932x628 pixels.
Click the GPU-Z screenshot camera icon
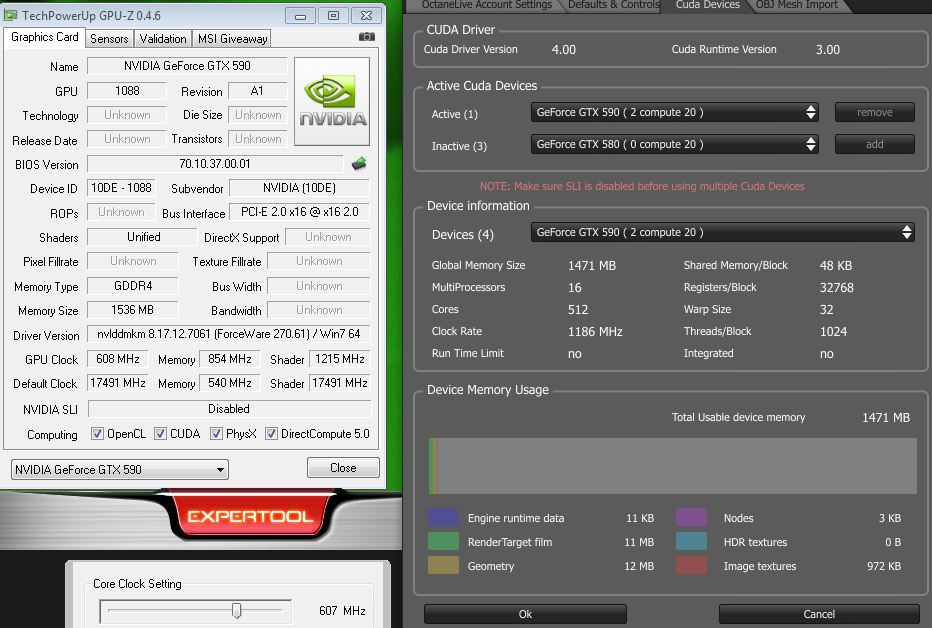367,37
